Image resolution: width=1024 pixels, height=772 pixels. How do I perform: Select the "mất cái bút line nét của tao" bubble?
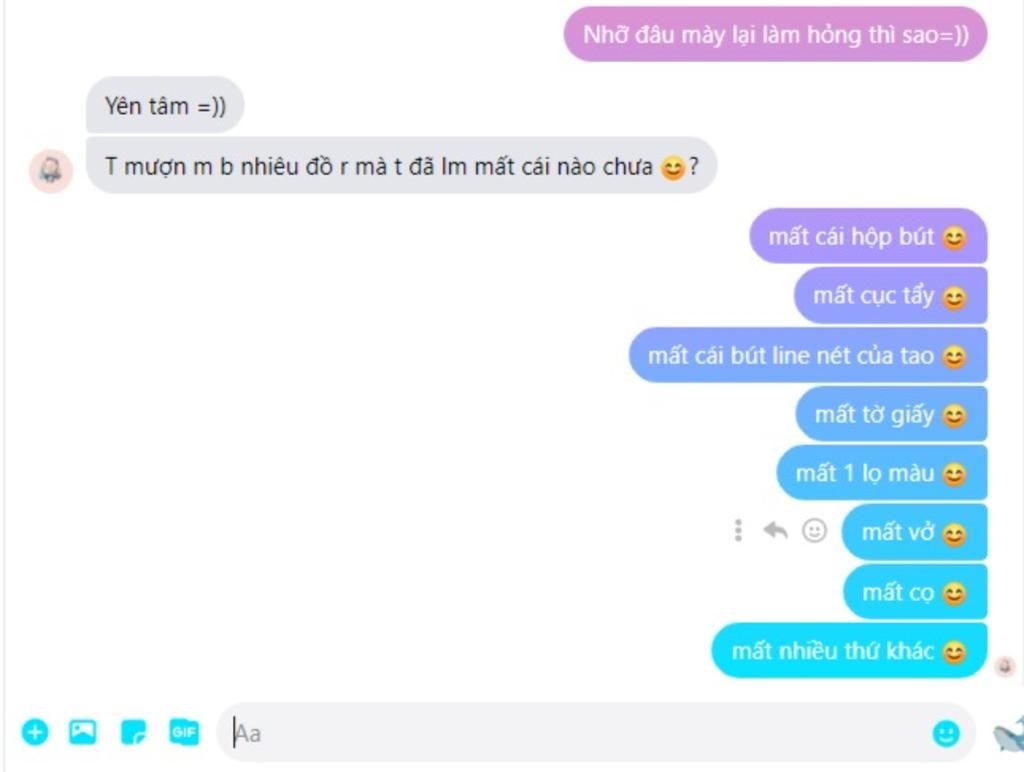coord(808,355)
